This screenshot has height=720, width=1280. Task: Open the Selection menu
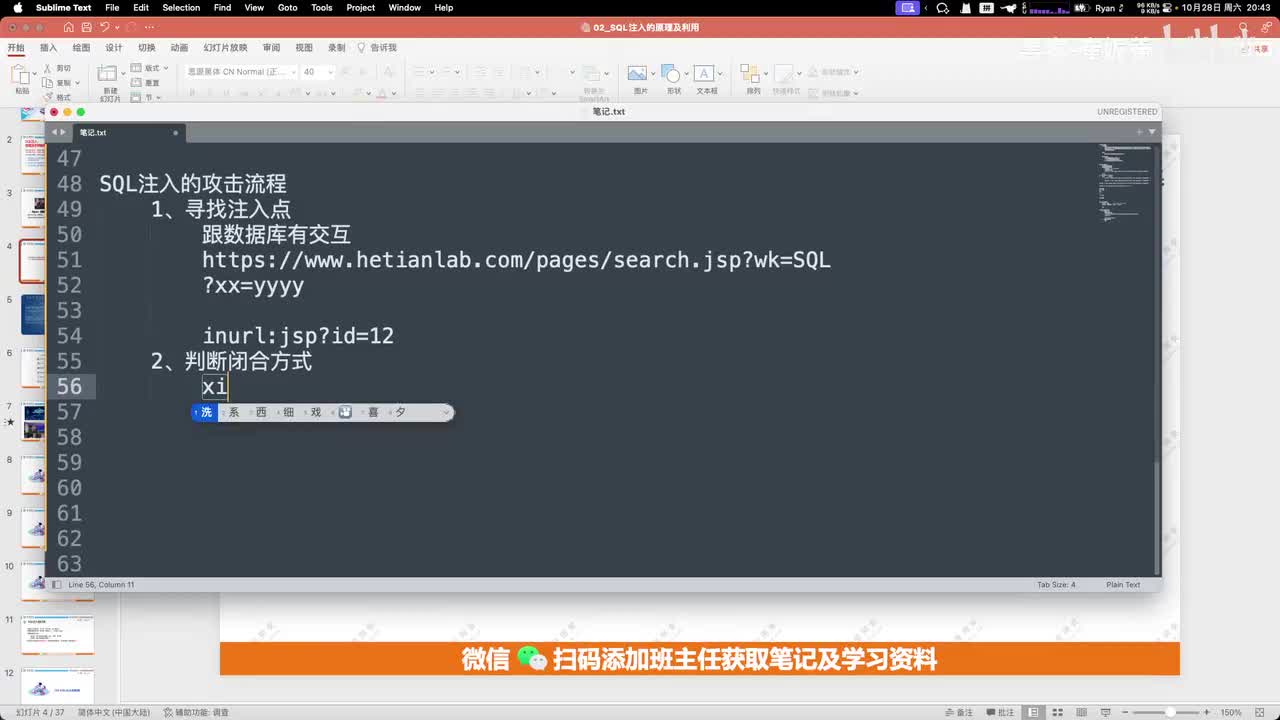click(181, 8)
